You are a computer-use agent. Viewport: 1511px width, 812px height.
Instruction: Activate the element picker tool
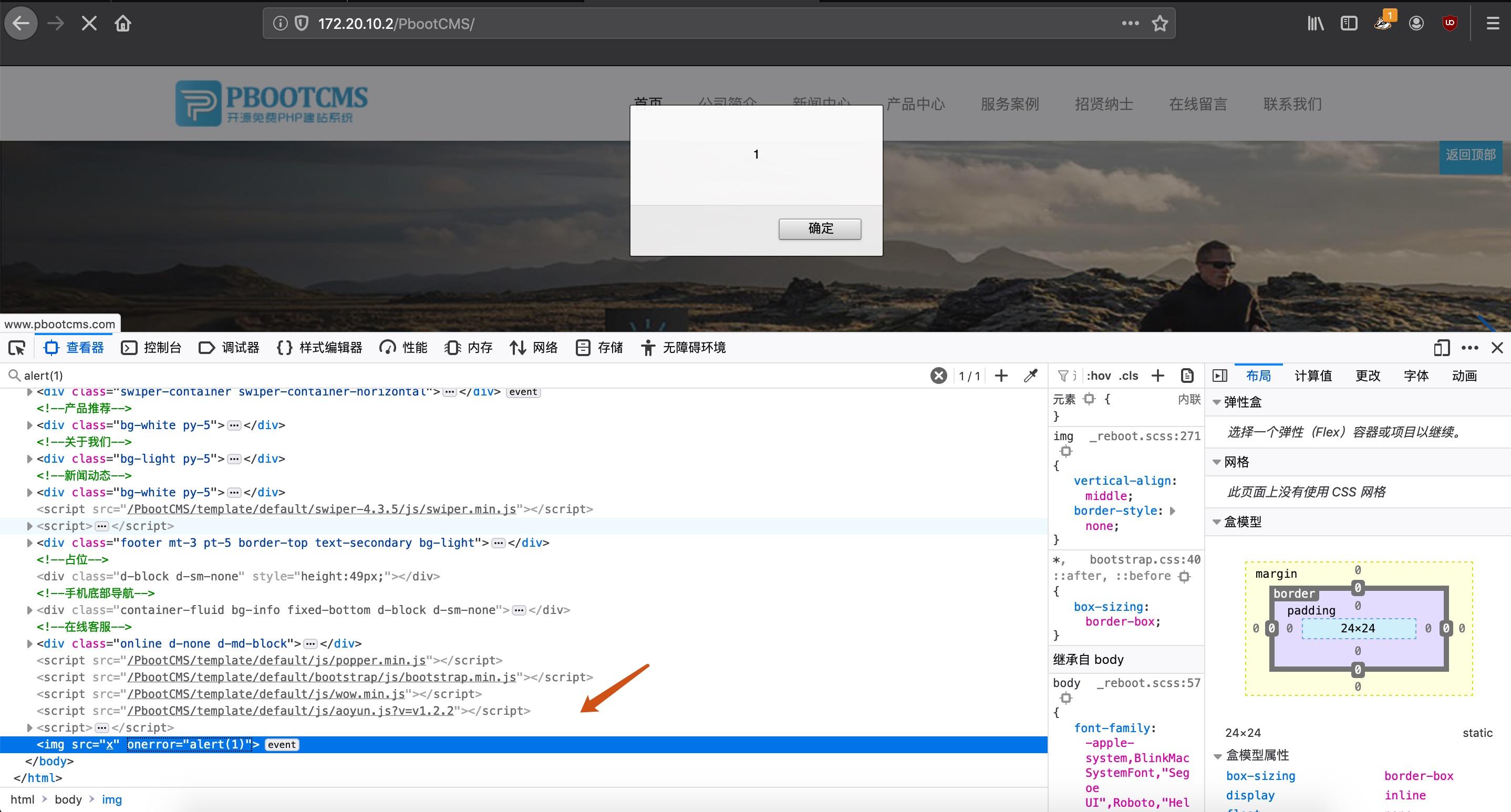pos(17,347)
